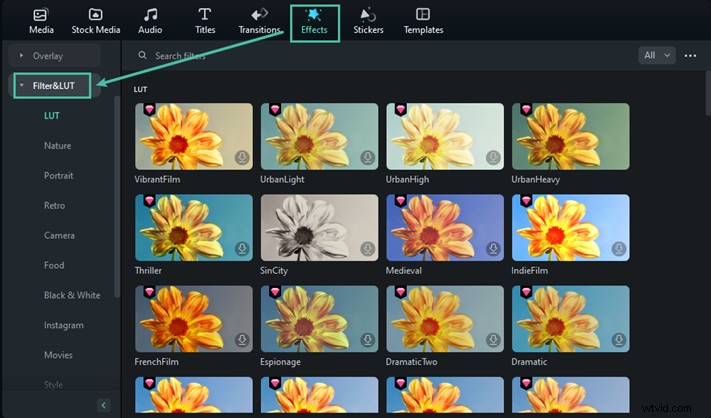Collapse the sidebar with chevron button
711x418 pixels.
pos(103,405)
